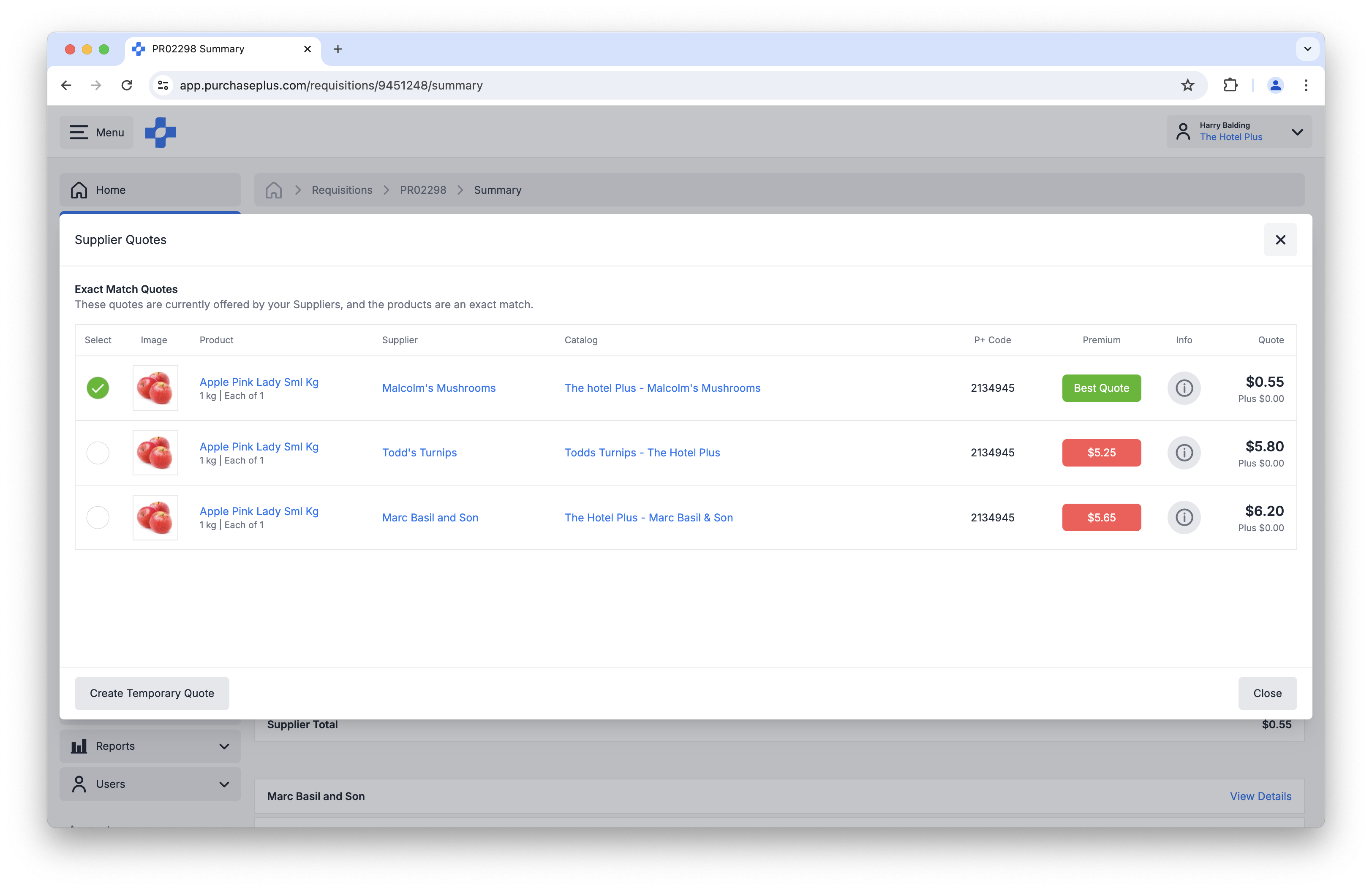1372x890 pixels.
Task: Open the tab search dropdown arrow
Action: [x=1307, y=49]
